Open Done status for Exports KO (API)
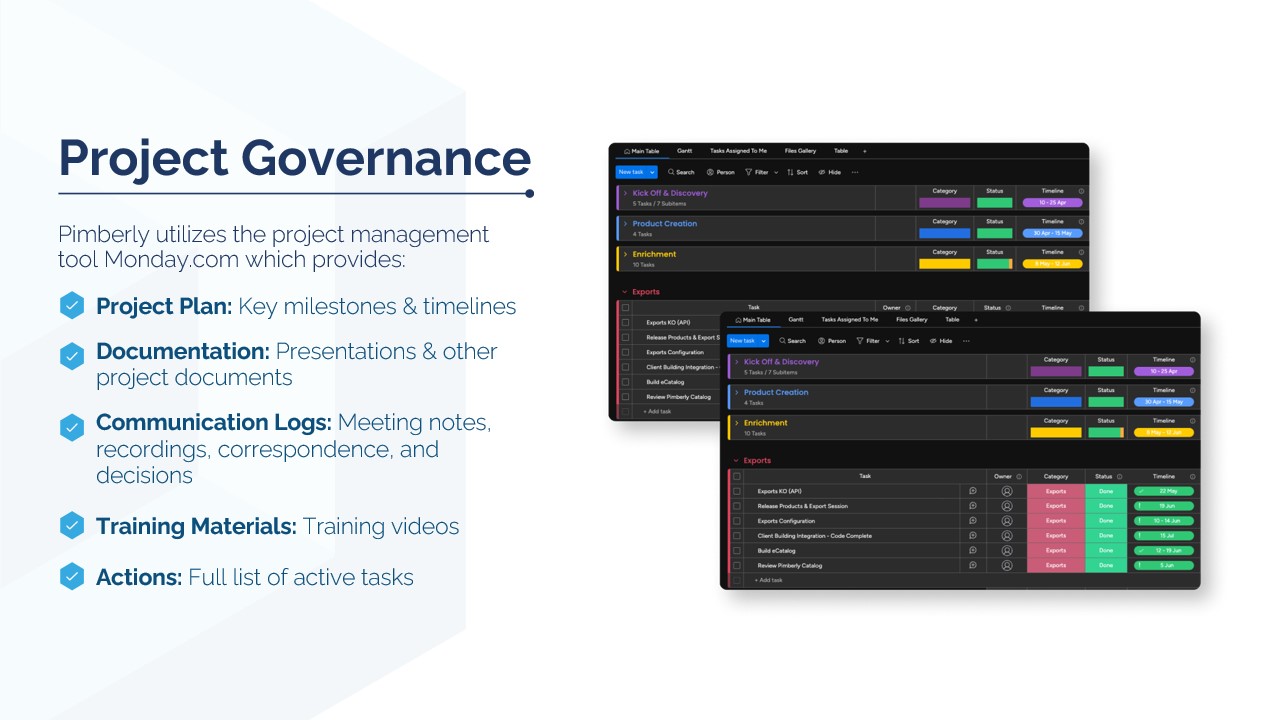The height and width of the screenshot is (720, 1280). (x=1106, y=491)
